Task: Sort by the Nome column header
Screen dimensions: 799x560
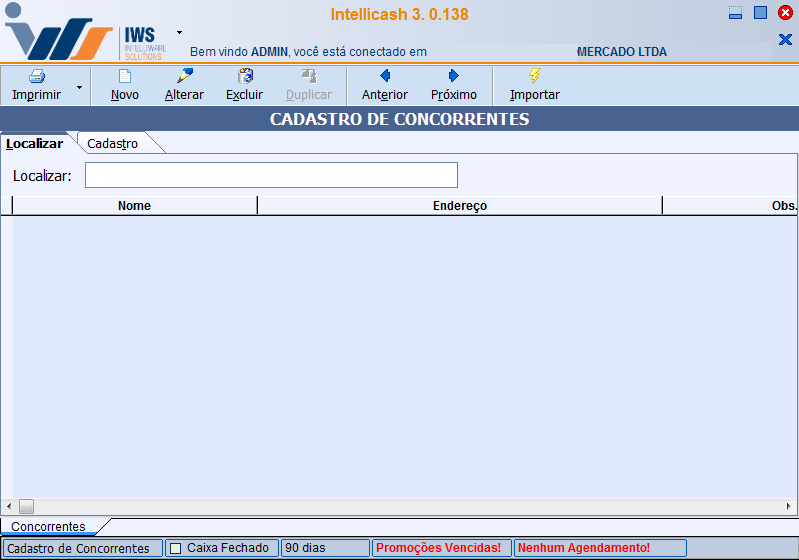Action: 135,205
